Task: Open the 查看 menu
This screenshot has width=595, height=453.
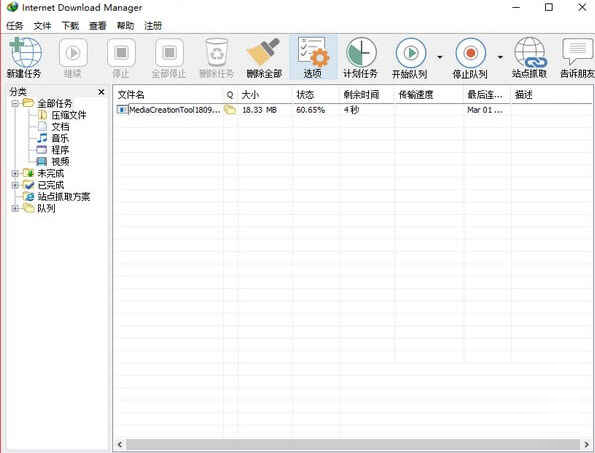Action: [x=98, y=26]
